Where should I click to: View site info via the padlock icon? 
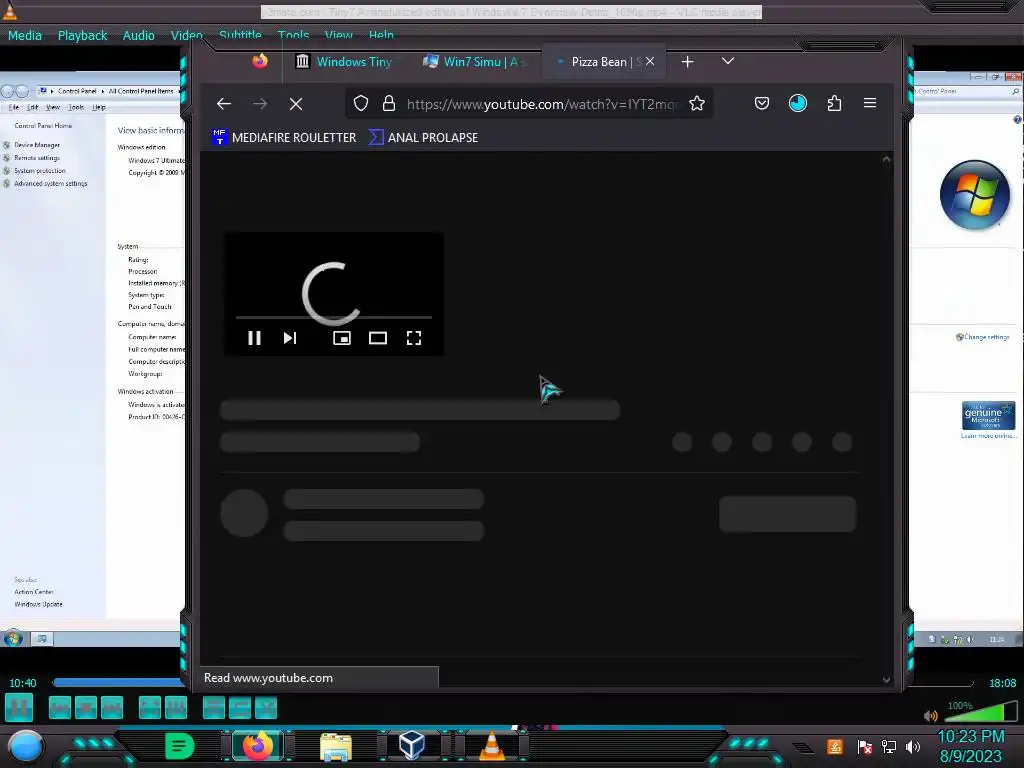(x=389, y=103)
